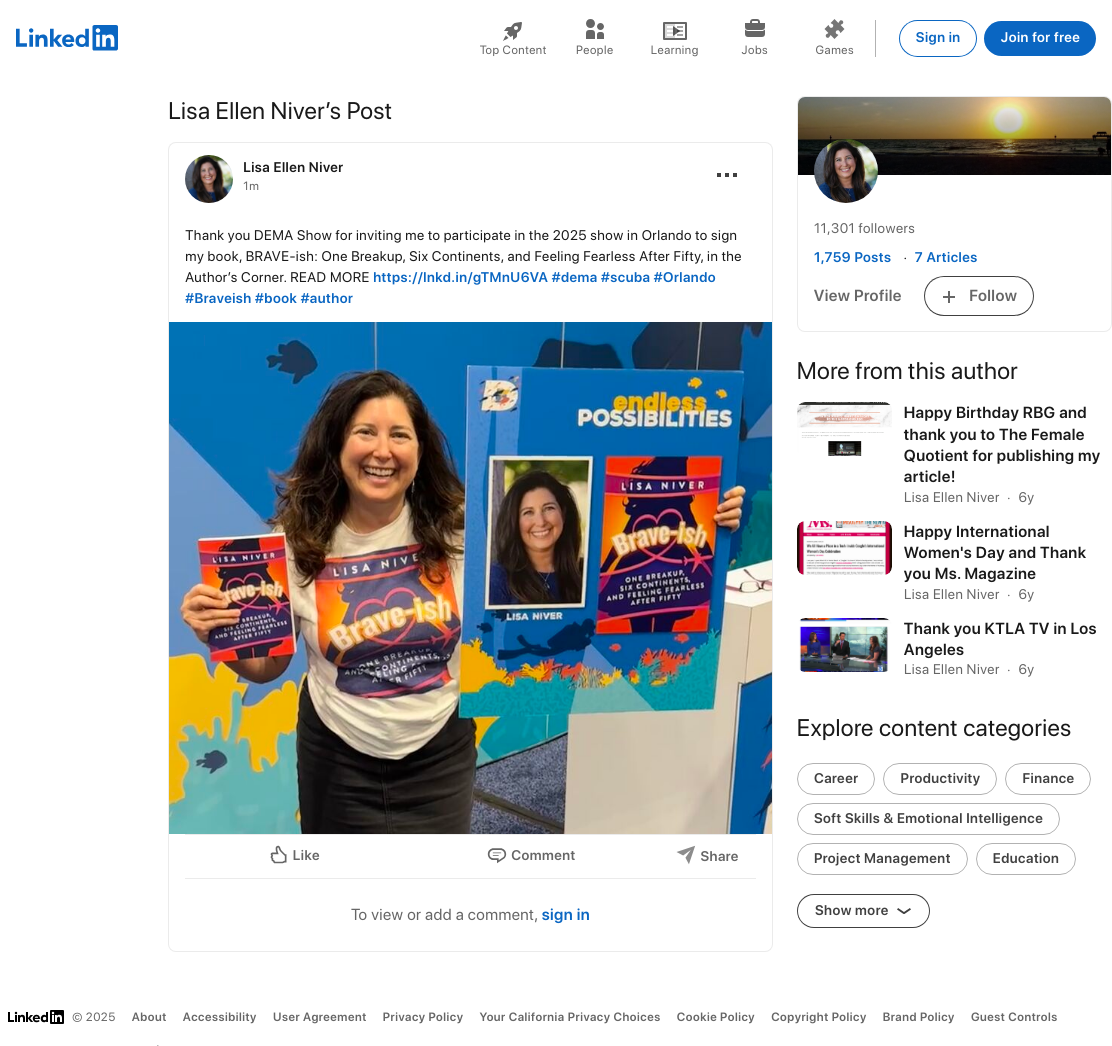Open the KTLA TV article thumbnail
The width and height of the screenshot is (1112, 1046).
[x=844, y=645]
